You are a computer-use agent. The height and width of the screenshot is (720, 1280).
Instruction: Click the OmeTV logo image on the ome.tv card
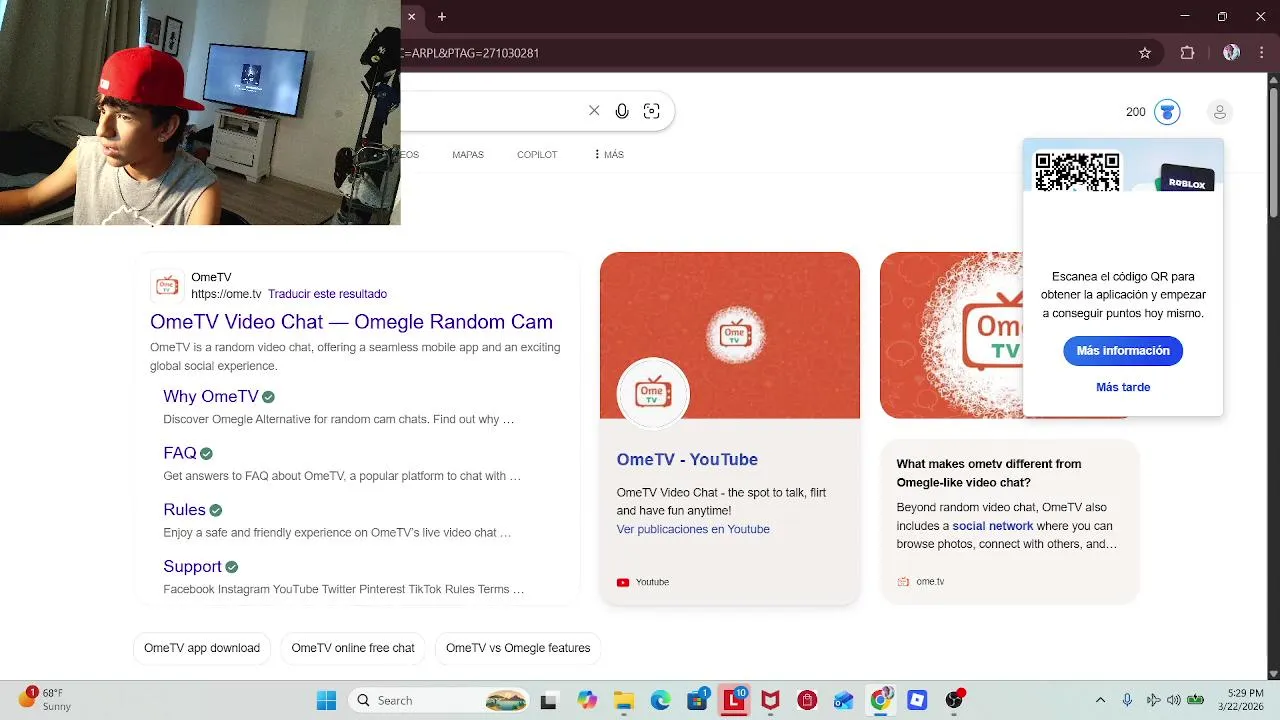coord(951,335)
